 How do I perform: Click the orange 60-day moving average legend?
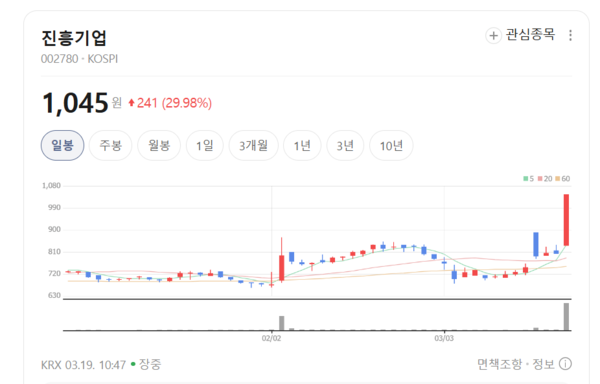pyautogui.click(x=562, y=179)
